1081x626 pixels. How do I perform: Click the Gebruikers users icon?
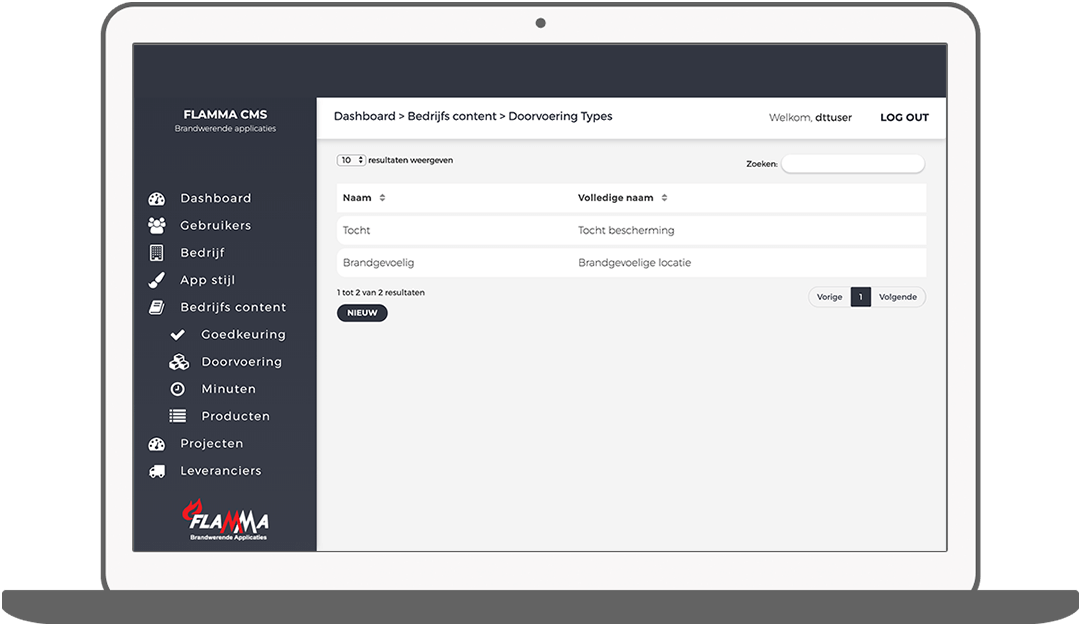tap(156, 225)
